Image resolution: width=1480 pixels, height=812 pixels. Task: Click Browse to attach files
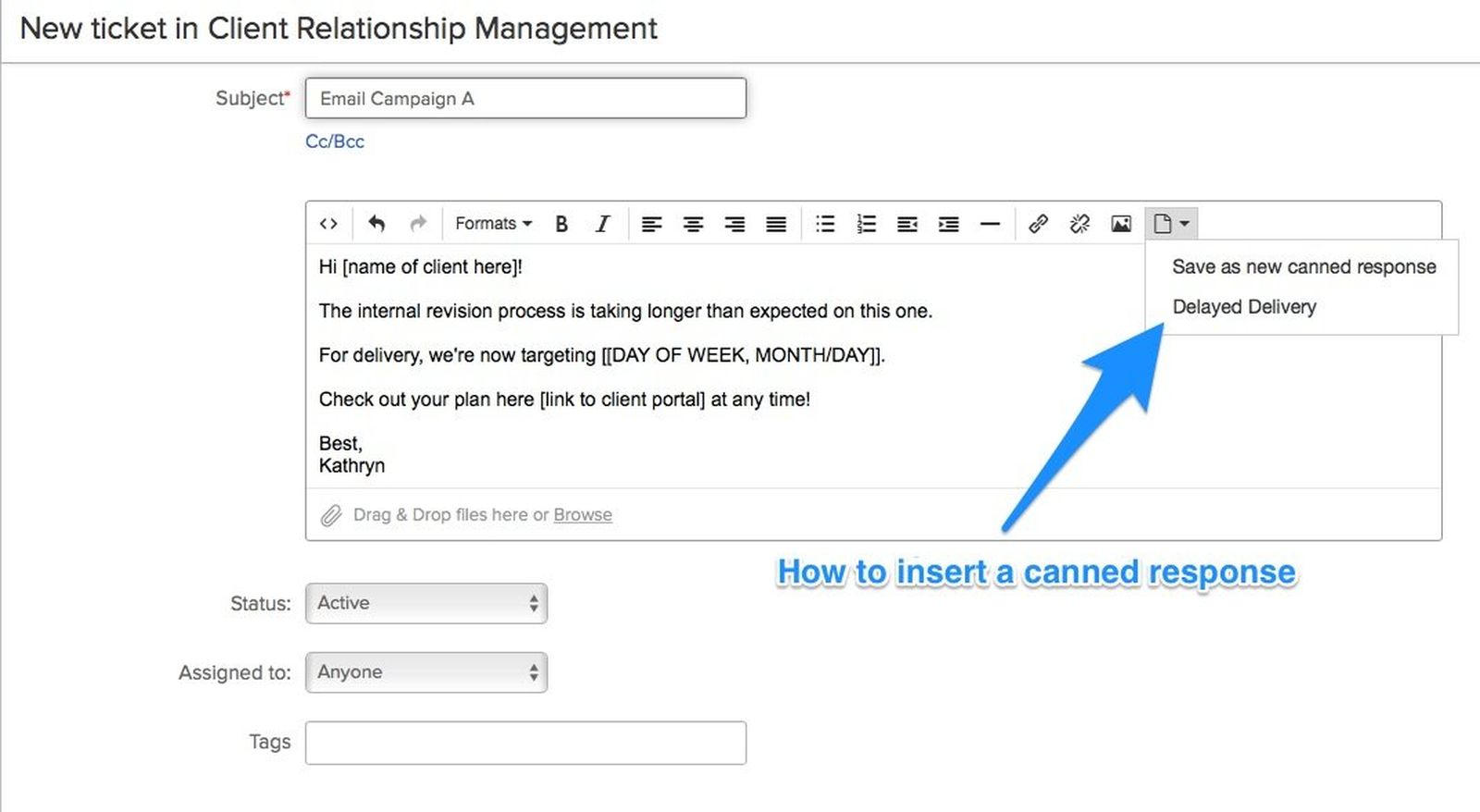[x=583, y=515]
